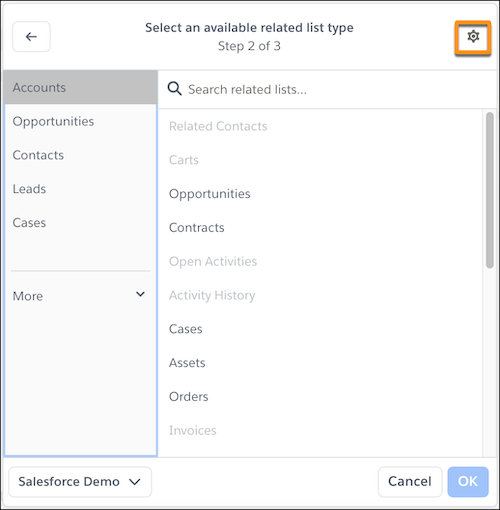This screenshot has width=500, height=510.
Task: Select the Assets related list
Action: tap(187, 363)
